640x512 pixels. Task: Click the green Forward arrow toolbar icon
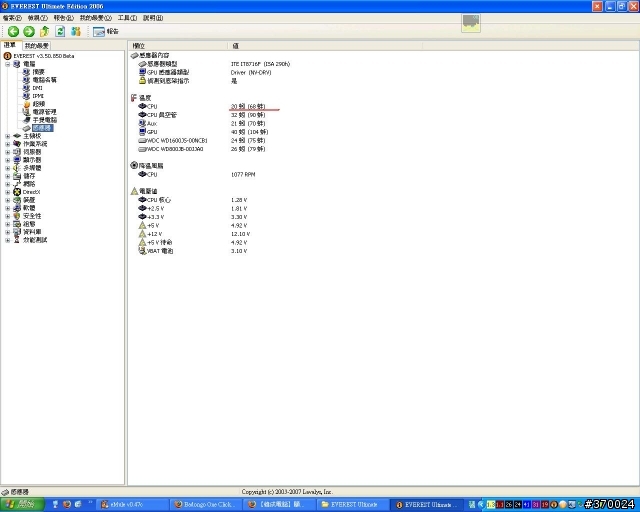pyautogui.click(x=29, y=31)
